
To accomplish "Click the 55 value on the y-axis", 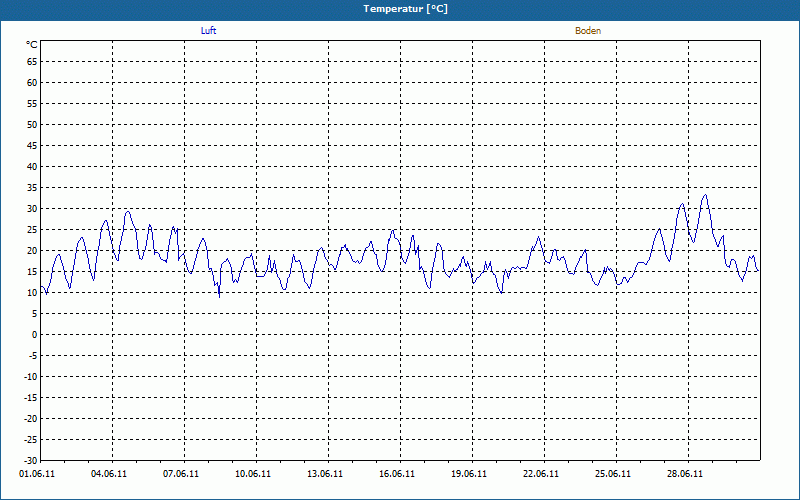I will (x=32, y=104).
